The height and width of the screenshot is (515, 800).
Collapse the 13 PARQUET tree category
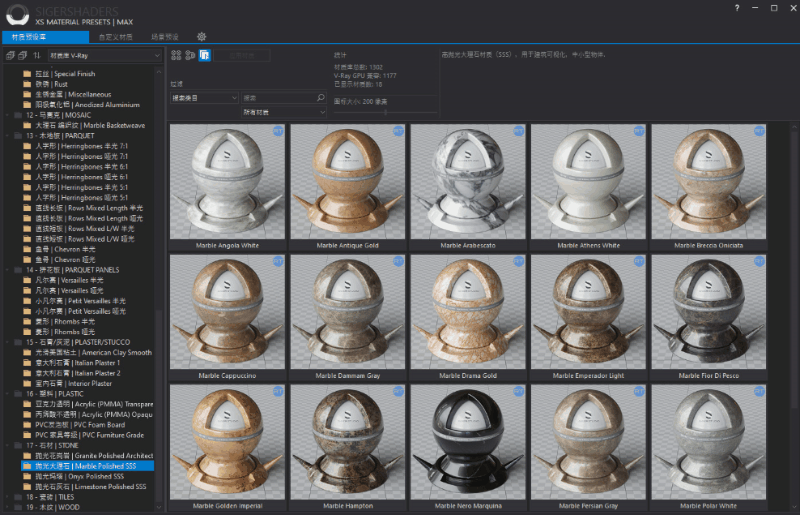point(7,135)
